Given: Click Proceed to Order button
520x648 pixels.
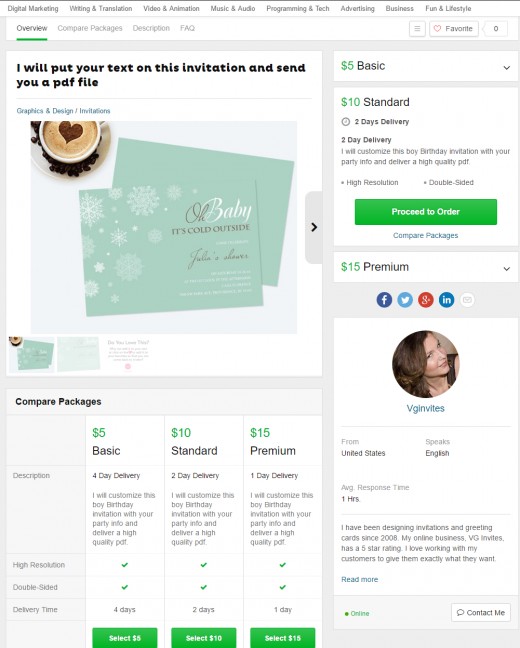Looking at the screenshot, I should [x=426, y=212].
